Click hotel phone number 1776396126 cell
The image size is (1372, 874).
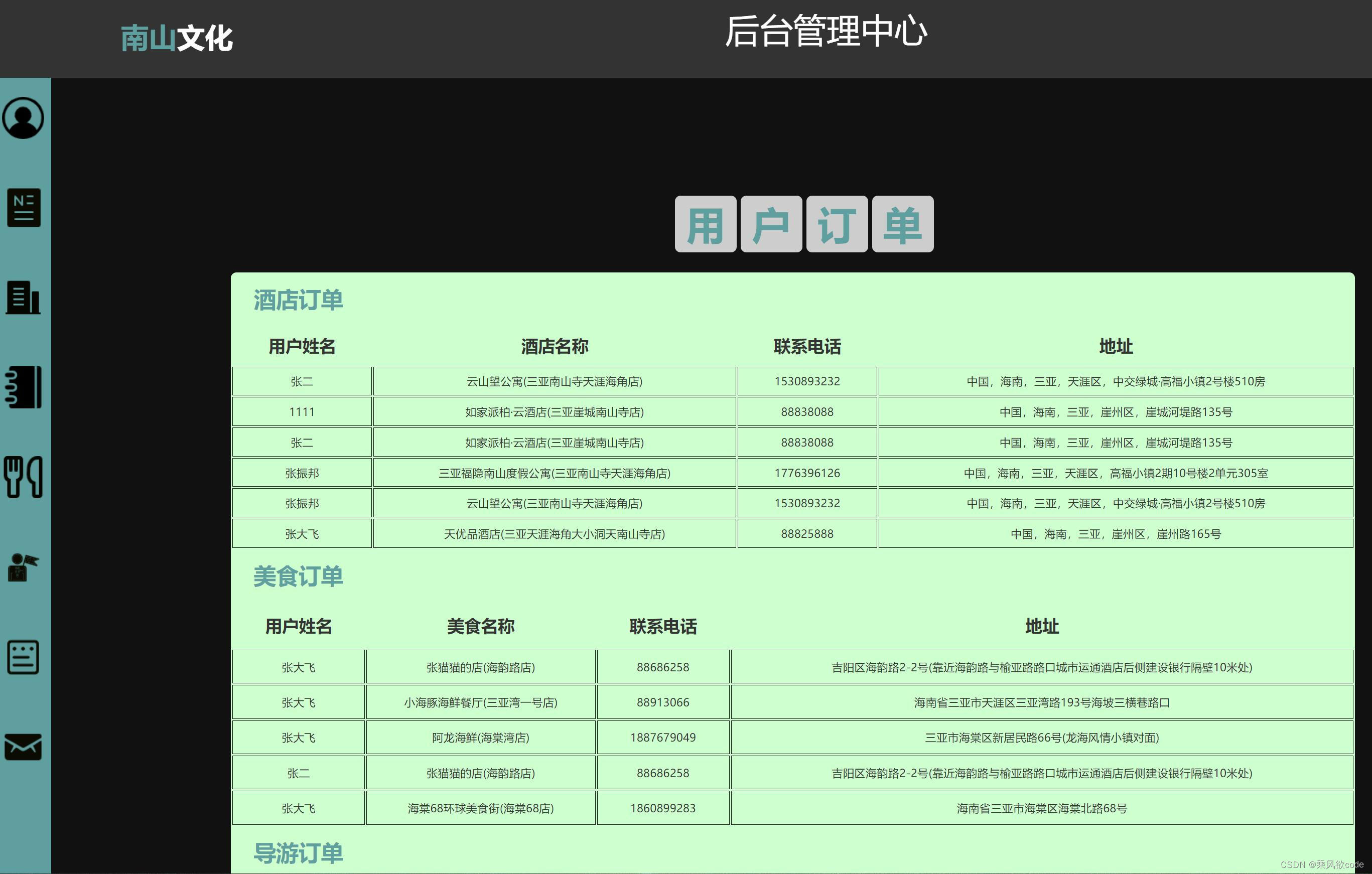coord(807,473)
